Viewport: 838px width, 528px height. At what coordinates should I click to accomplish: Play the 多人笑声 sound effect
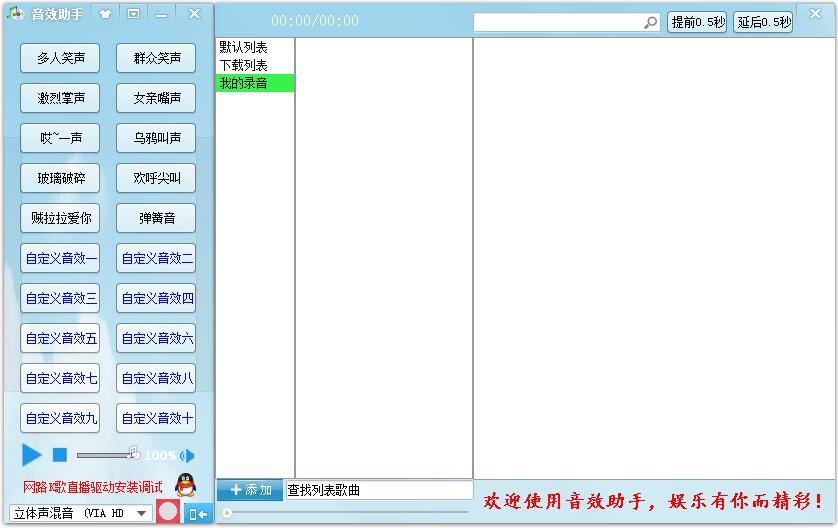coord(60,58)
